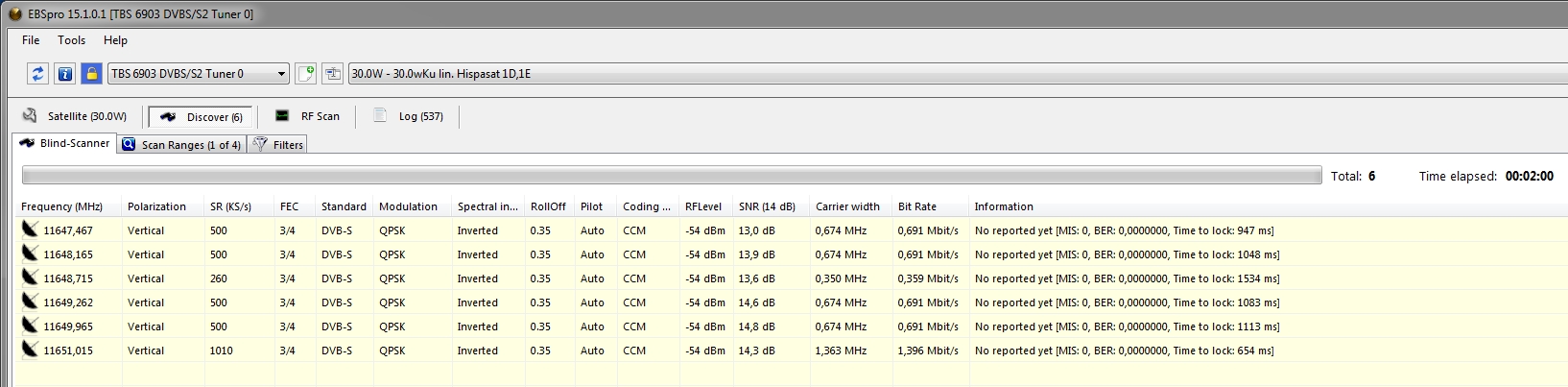Sort by SNR column header

tap(767, 206)
